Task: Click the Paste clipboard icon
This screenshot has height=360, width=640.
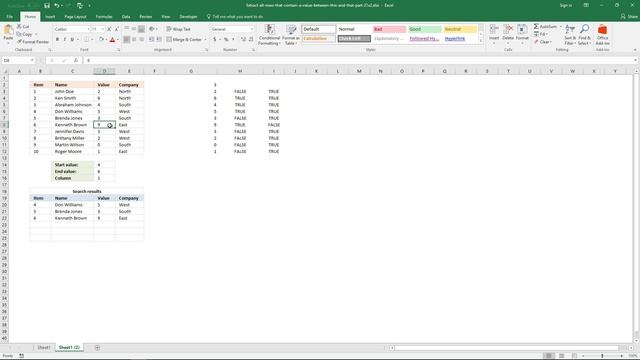Action: pyautogui.click(x=8, y=30)
